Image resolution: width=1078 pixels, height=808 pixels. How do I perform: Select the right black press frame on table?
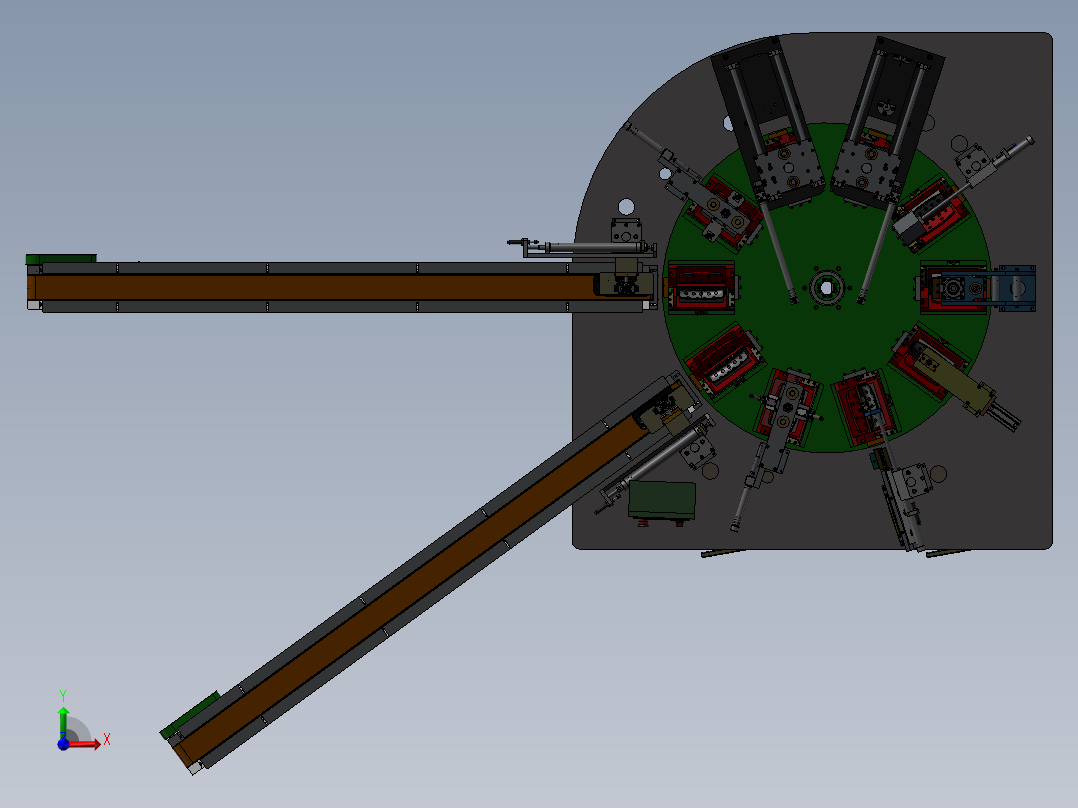point(887,122)
